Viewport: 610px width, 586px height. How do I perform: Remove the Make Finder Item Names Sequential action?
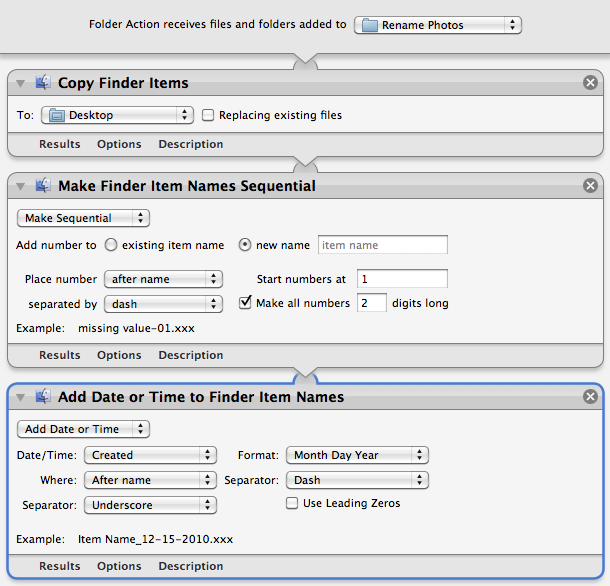590,186
